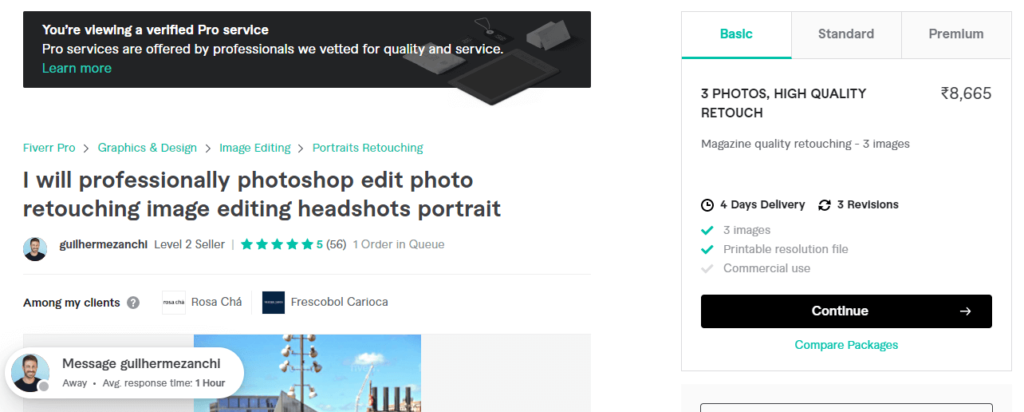Go to Graphics & Design breadcrumb
Screen dimensions: 1024x412
[147, 148]
